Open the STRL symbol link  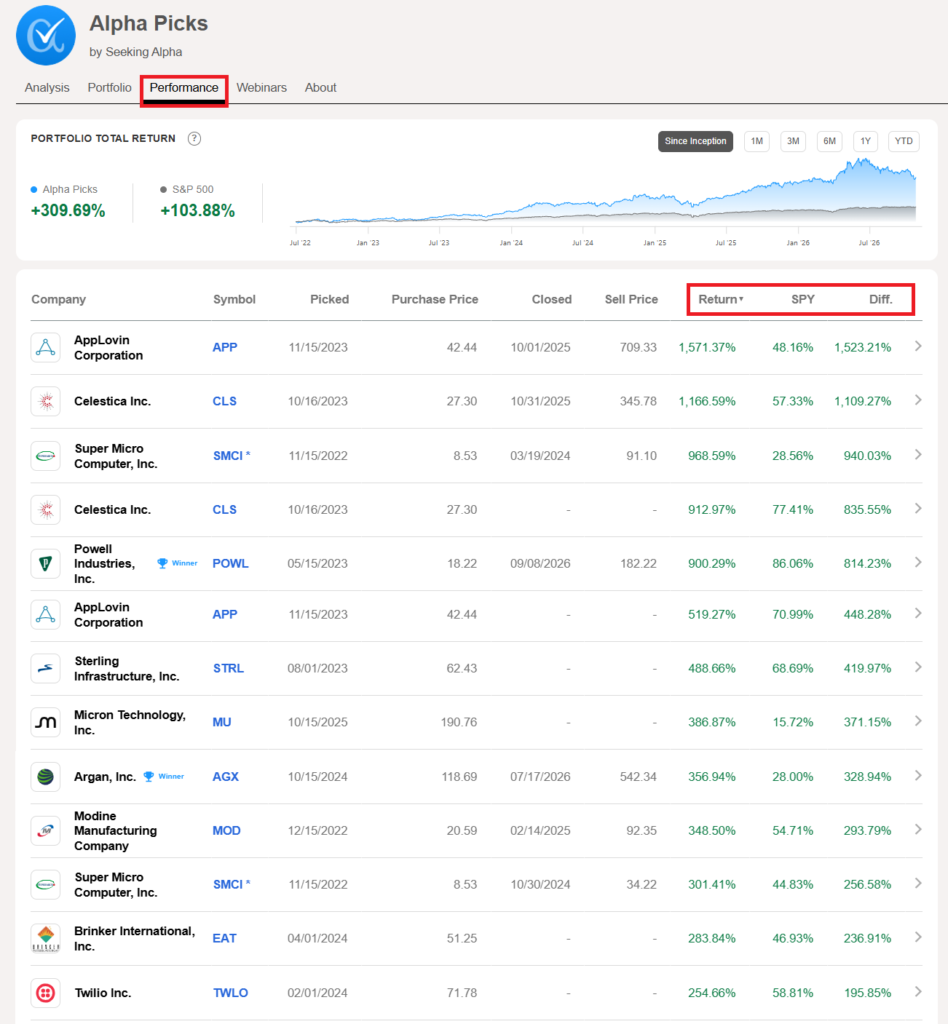pyautogui.click(x=228, y=668)
